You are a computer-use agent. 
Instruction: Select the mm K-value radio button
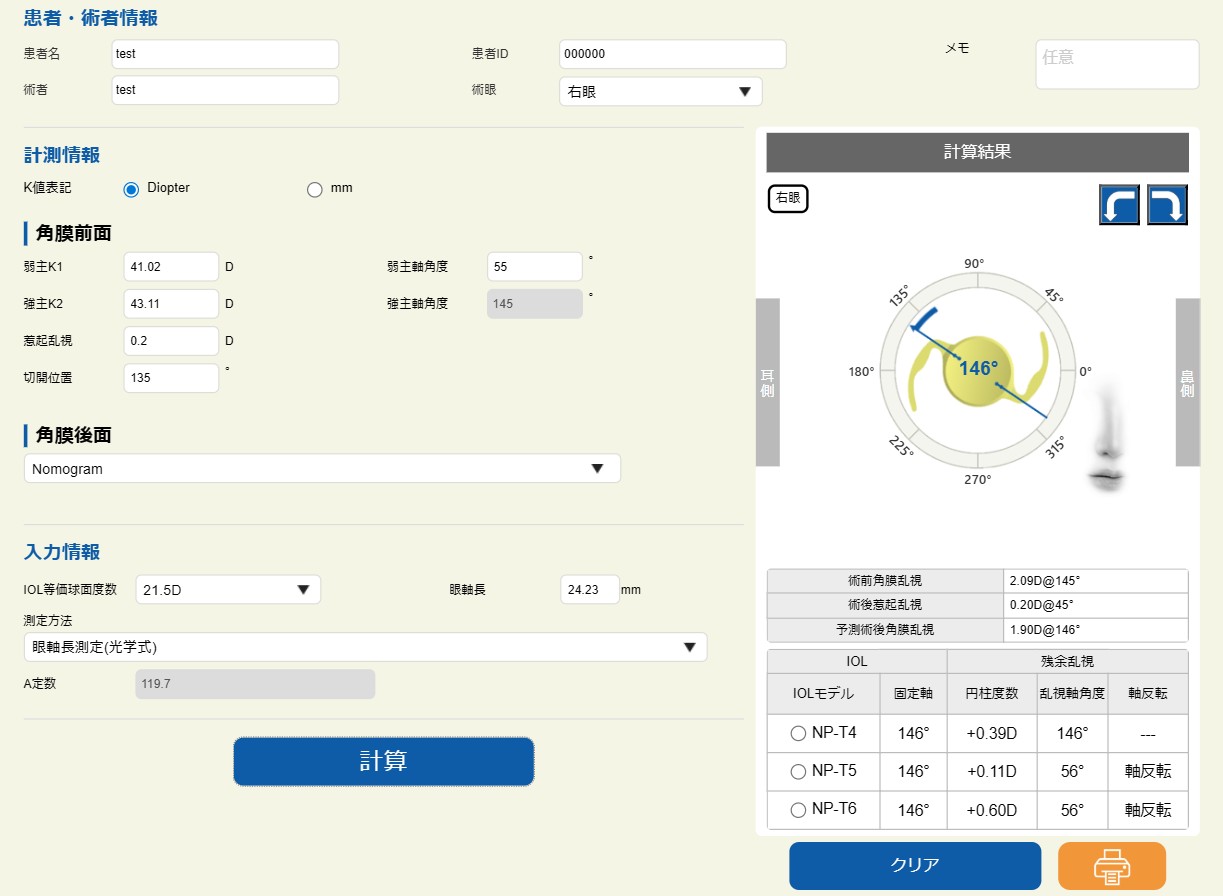pos(315,189)
